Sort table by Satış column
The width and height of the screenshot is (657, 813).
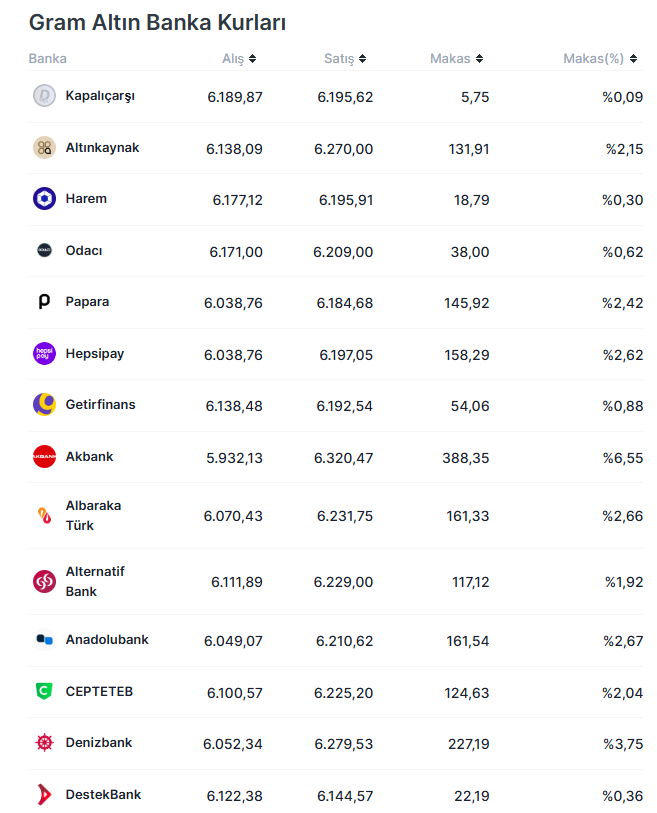click(x=345, y=59)
